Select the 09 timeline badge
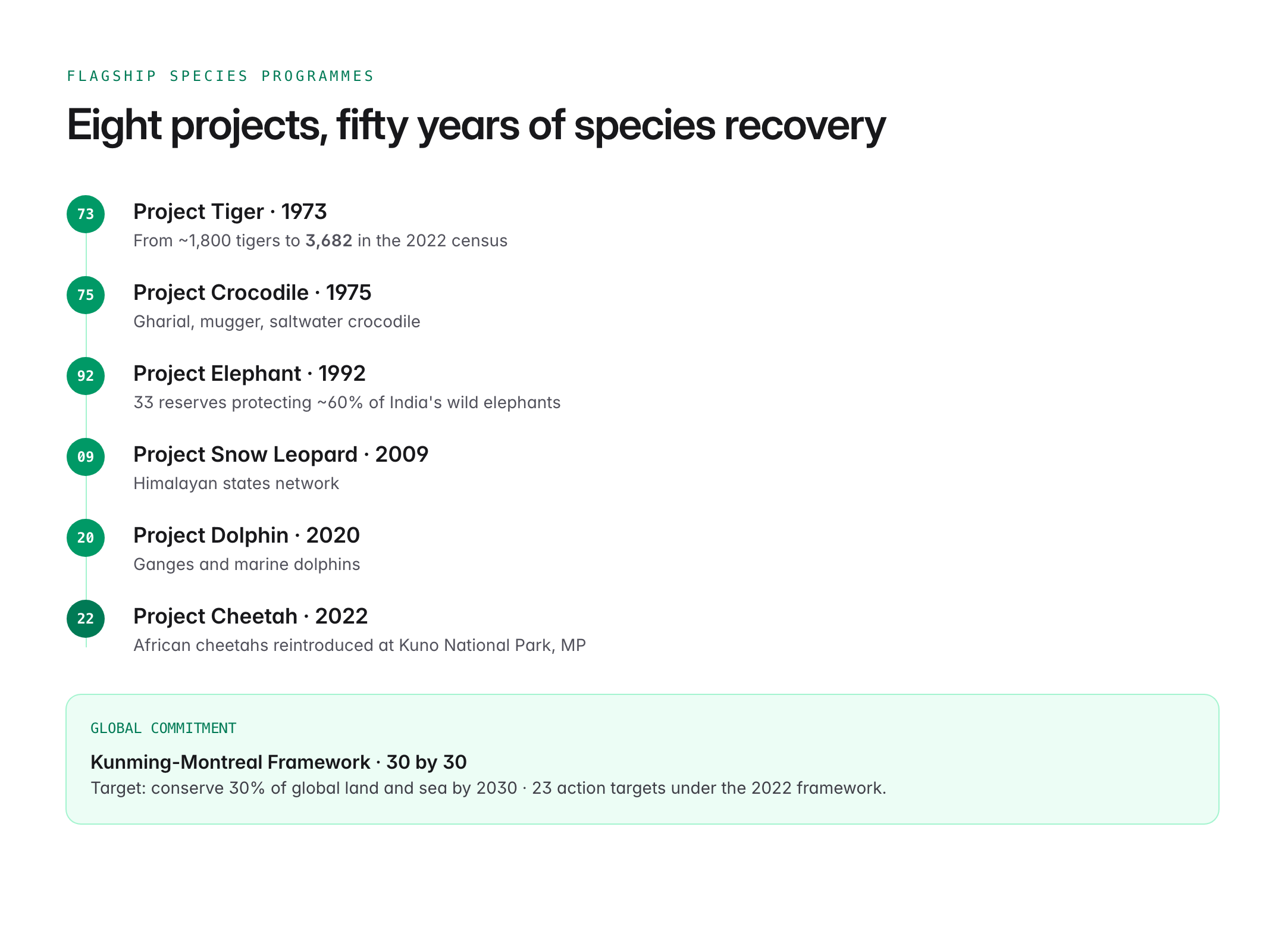This screenshot has height=952, width=1285. point(86,457)
